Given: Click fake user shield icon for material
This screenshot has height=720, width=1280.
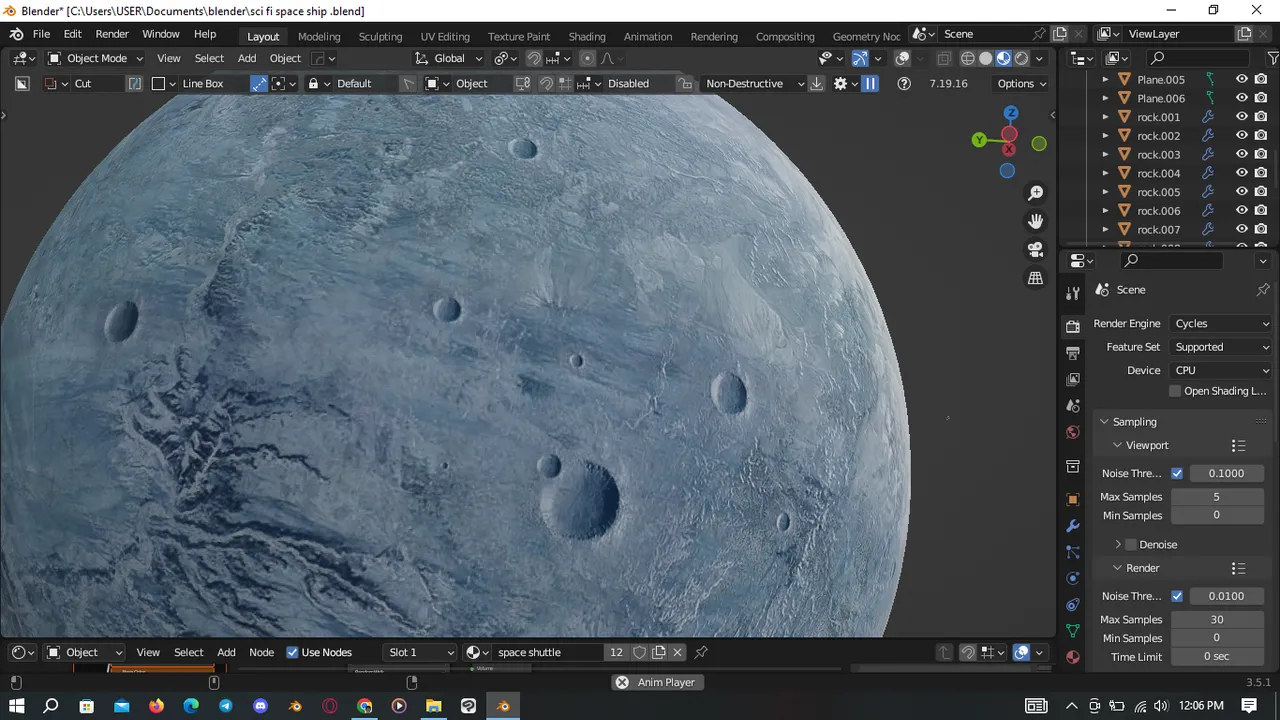Looking at the screenshot, I should click(639, 652).
